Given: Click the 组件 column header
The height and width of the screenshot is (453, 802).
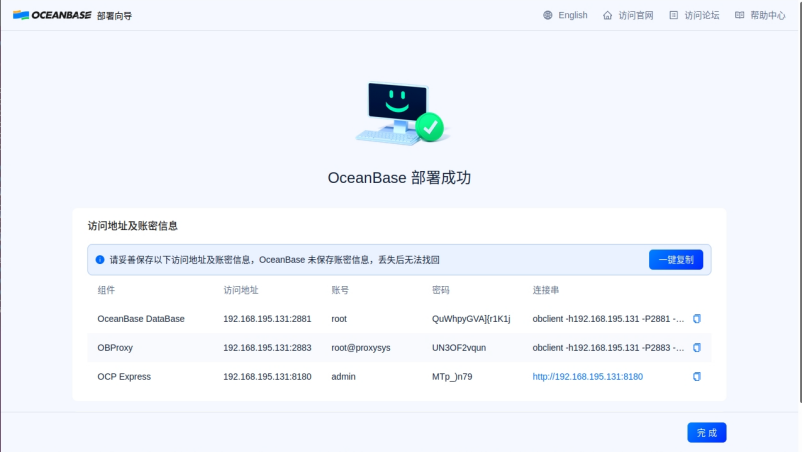Looking at the screenshot, I should coord(106,290).
